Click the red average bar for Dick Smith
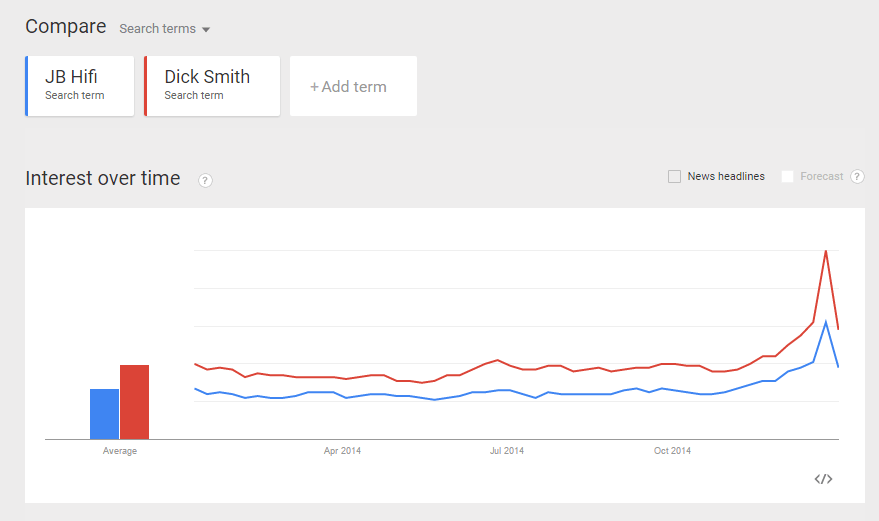 tap(135, 402)
